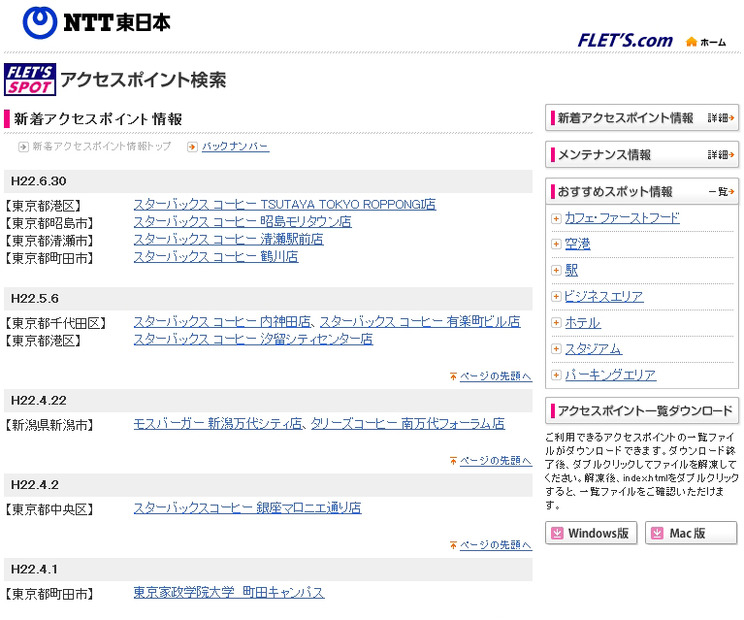This screenshot has width=744, height=620.
Task: Open スターバックス コーヒー 有楽町ビル店 link
Action: (x=420, y=322)
